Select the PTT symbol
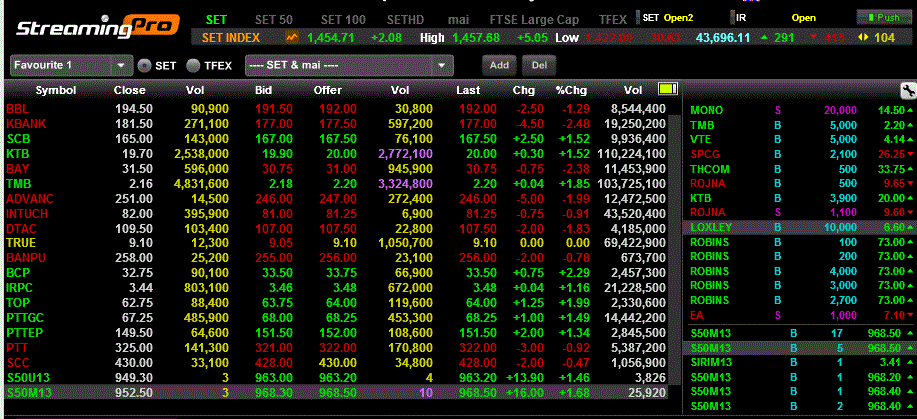Image resolution: width=917 pixels, height=419 pixels. pos(17,348)
